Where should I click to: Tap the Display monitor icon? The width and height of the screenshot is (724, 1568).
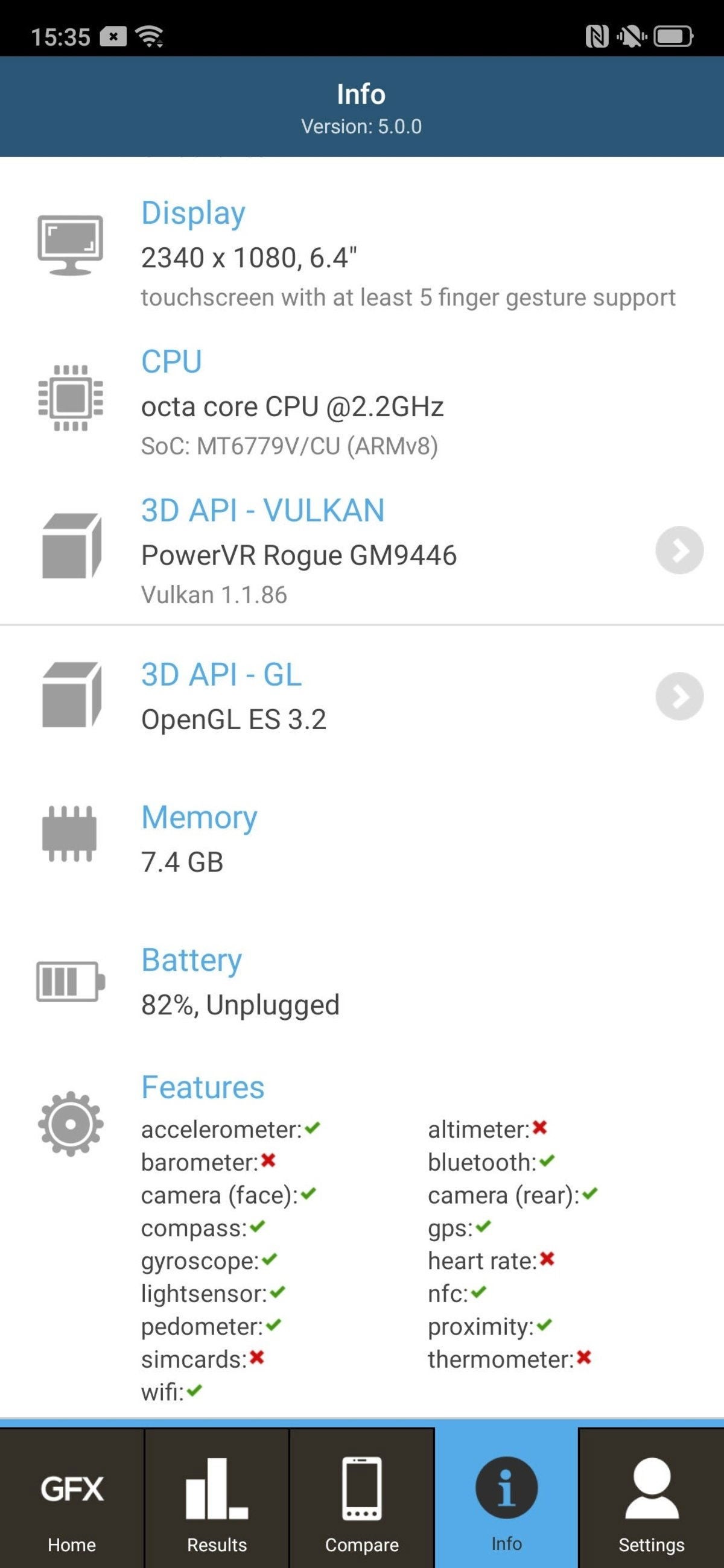point(70,245)
